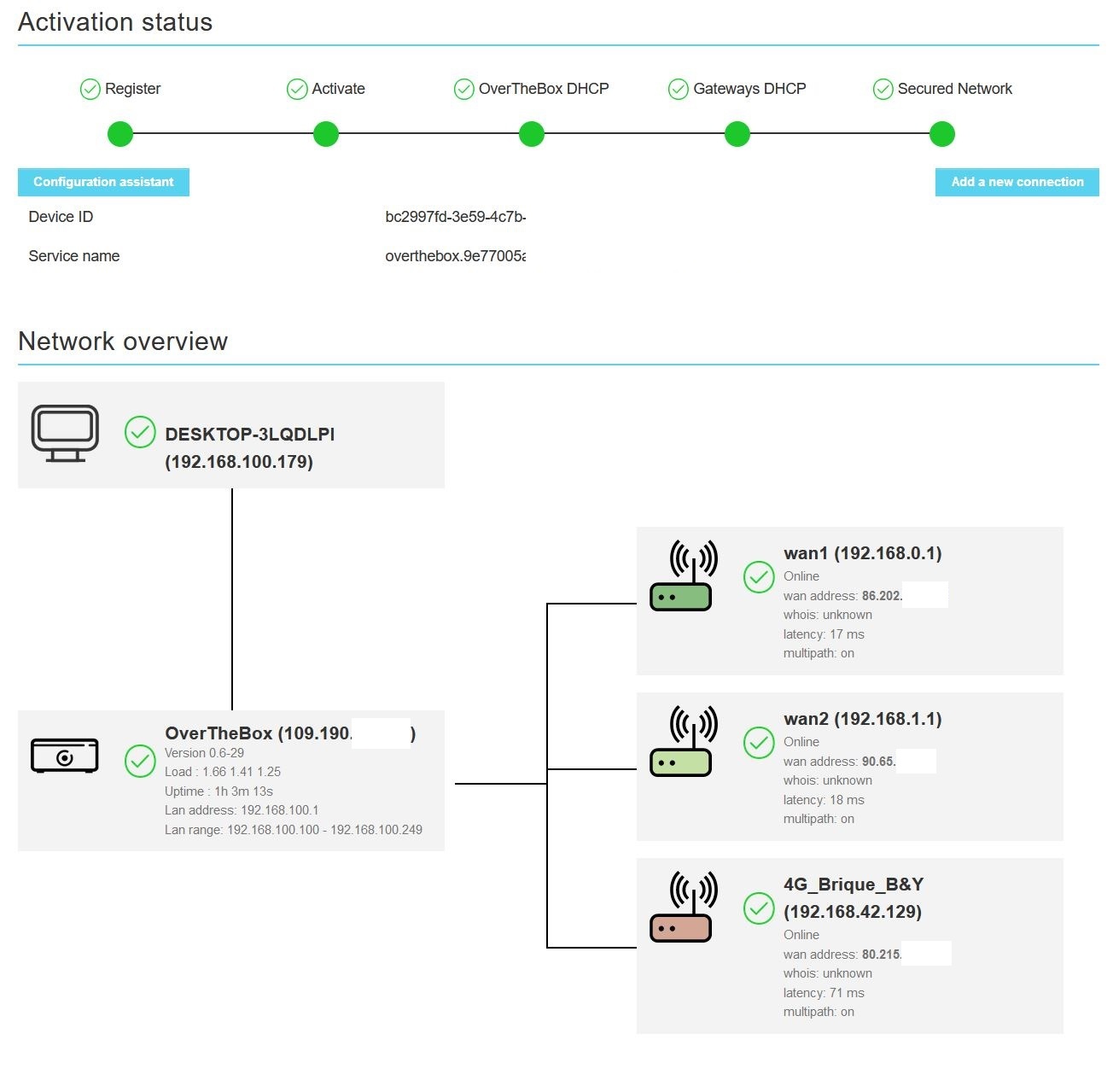
Task: Click the DESKTOP-3LQDLPI status checkmark
Action: (x=140, y=433)
